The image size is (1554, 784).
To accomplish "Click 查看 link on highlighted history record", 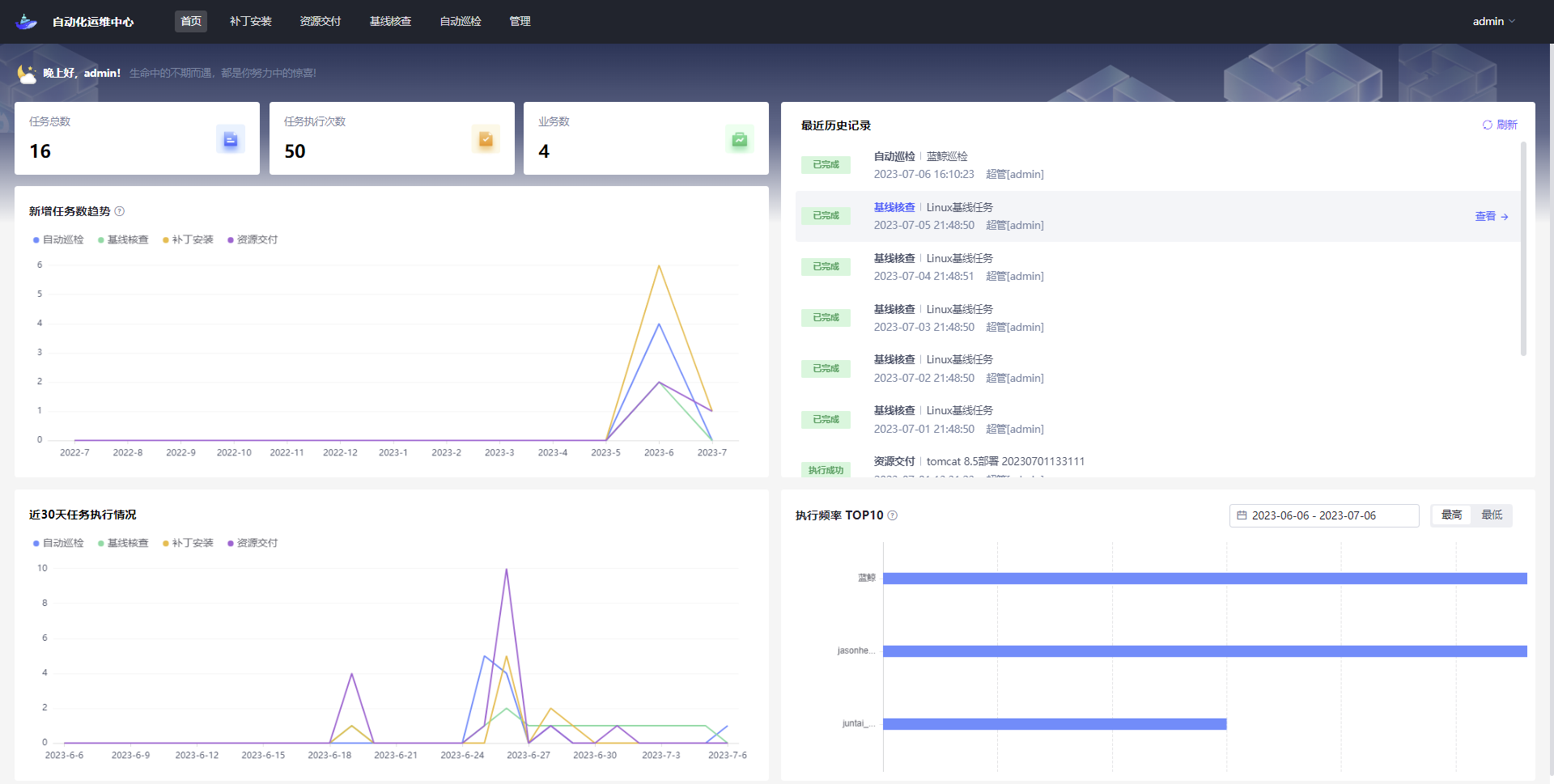I will pos(1491,217).
